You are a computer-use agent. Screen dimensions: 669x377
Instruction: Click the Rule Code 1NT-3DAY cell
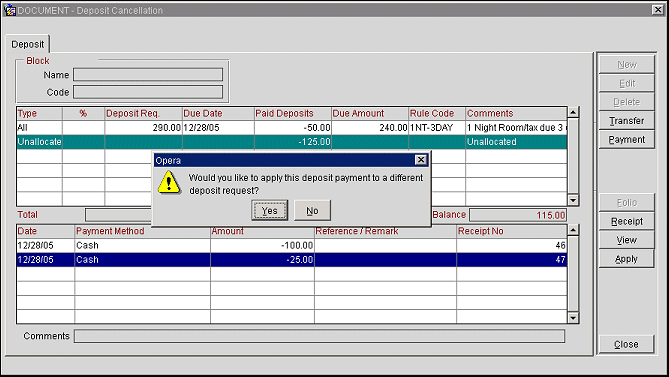click(x=437, y=128)
